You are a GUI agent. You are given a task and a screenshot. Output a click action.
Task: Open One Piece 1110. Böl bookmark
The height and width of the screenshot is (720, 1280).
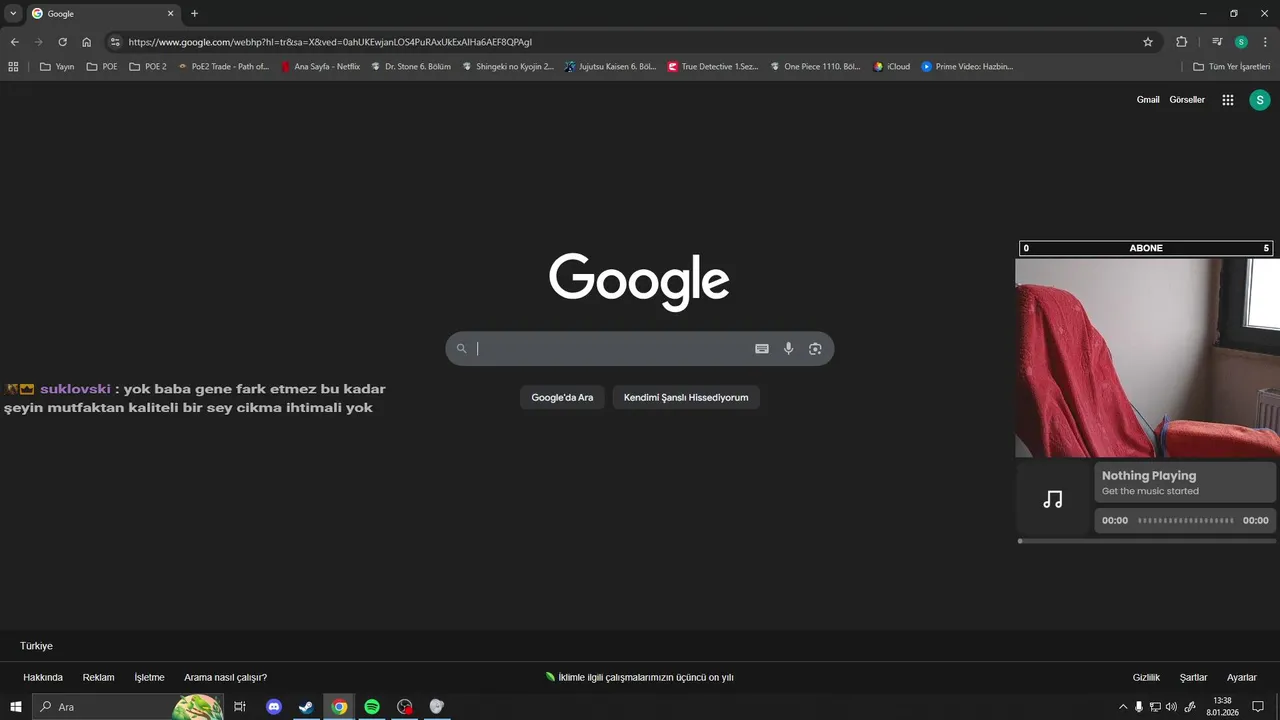click(815, 67)
